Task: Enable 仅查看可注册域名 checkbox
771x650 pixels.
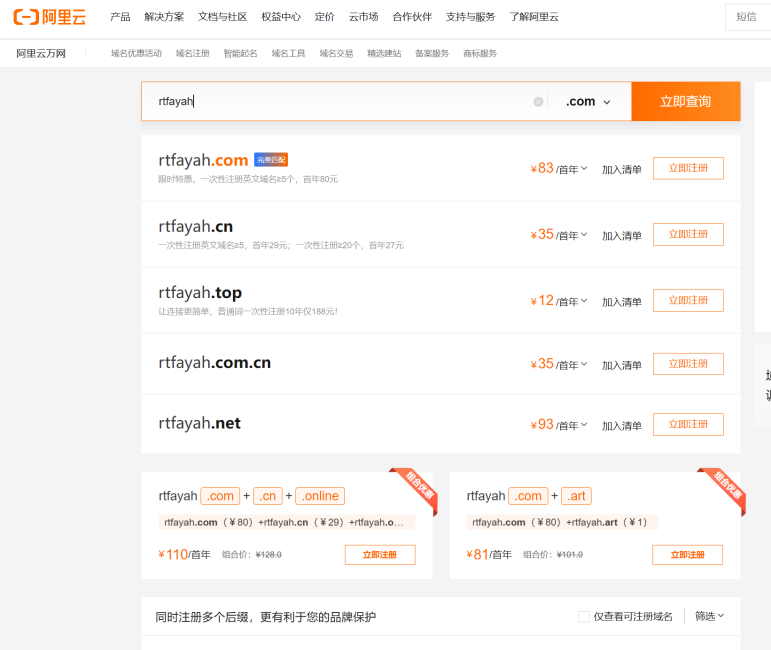Action: pyautogui.click(x=584, y=617)
